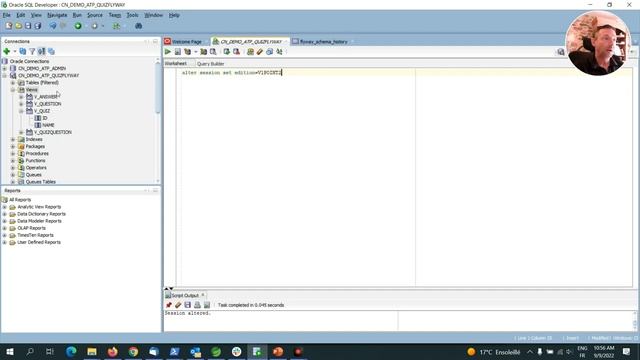640x360 pixels.
Task: Expand the Tables (Filtered) node
Action: pos(13,83)
